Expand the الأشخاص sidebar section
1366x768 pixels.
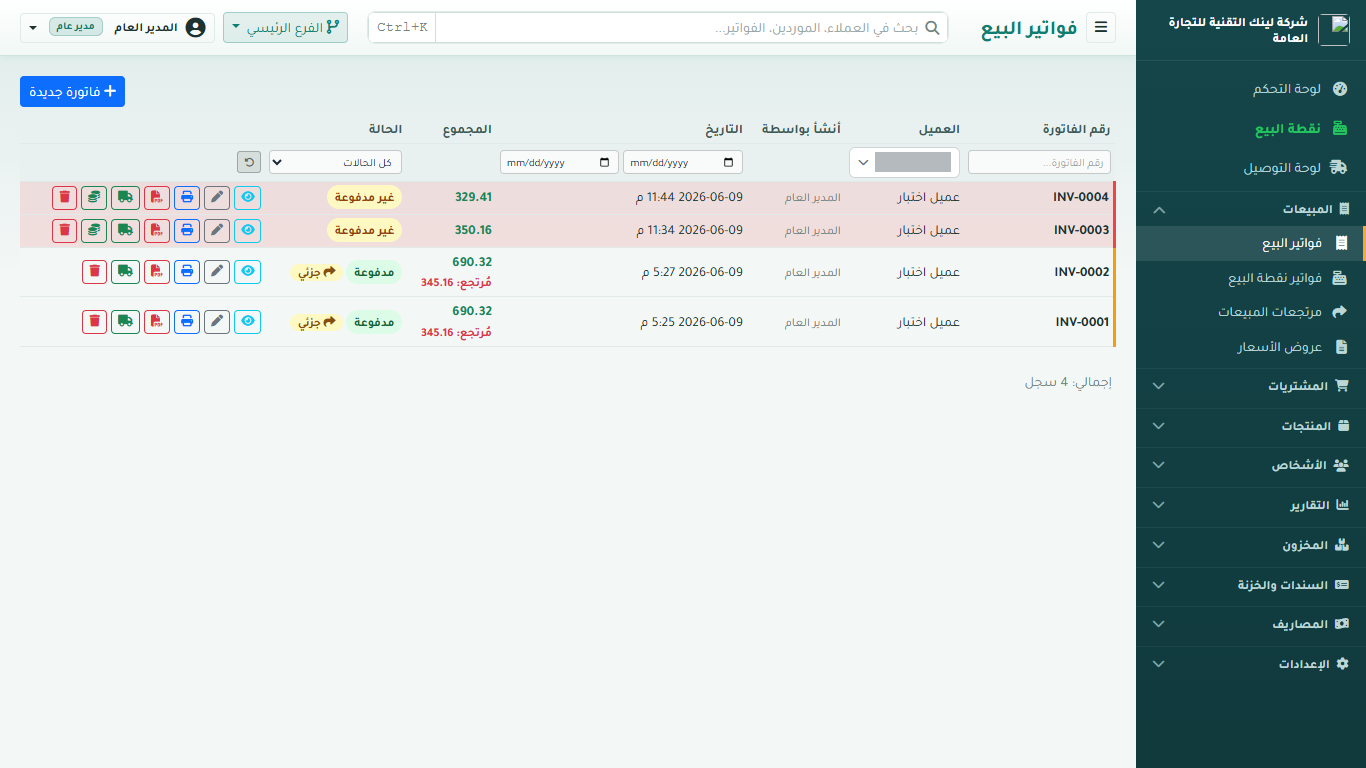click(x=1251, y=465)
